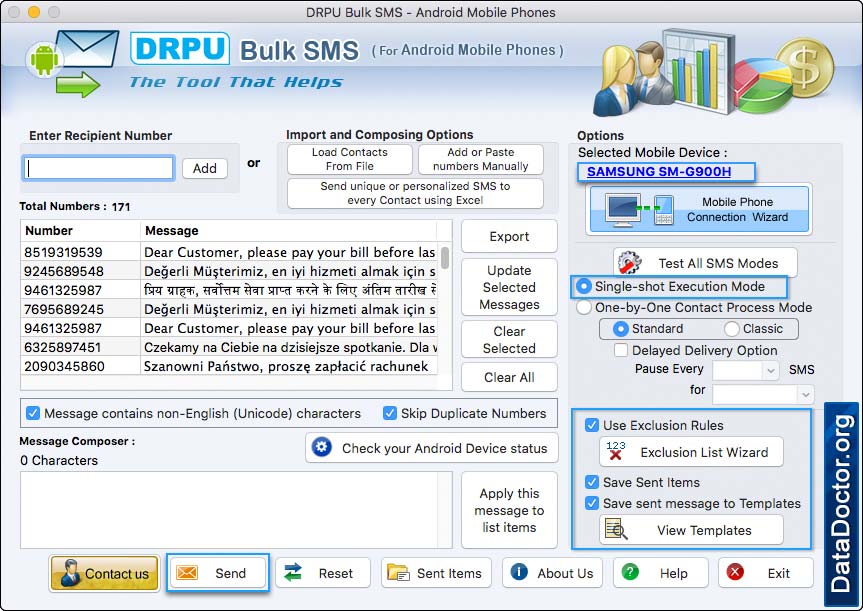Click the Hindi message in the 9461325987 row
The image size is (863, 611).
[x=290, y=290]
